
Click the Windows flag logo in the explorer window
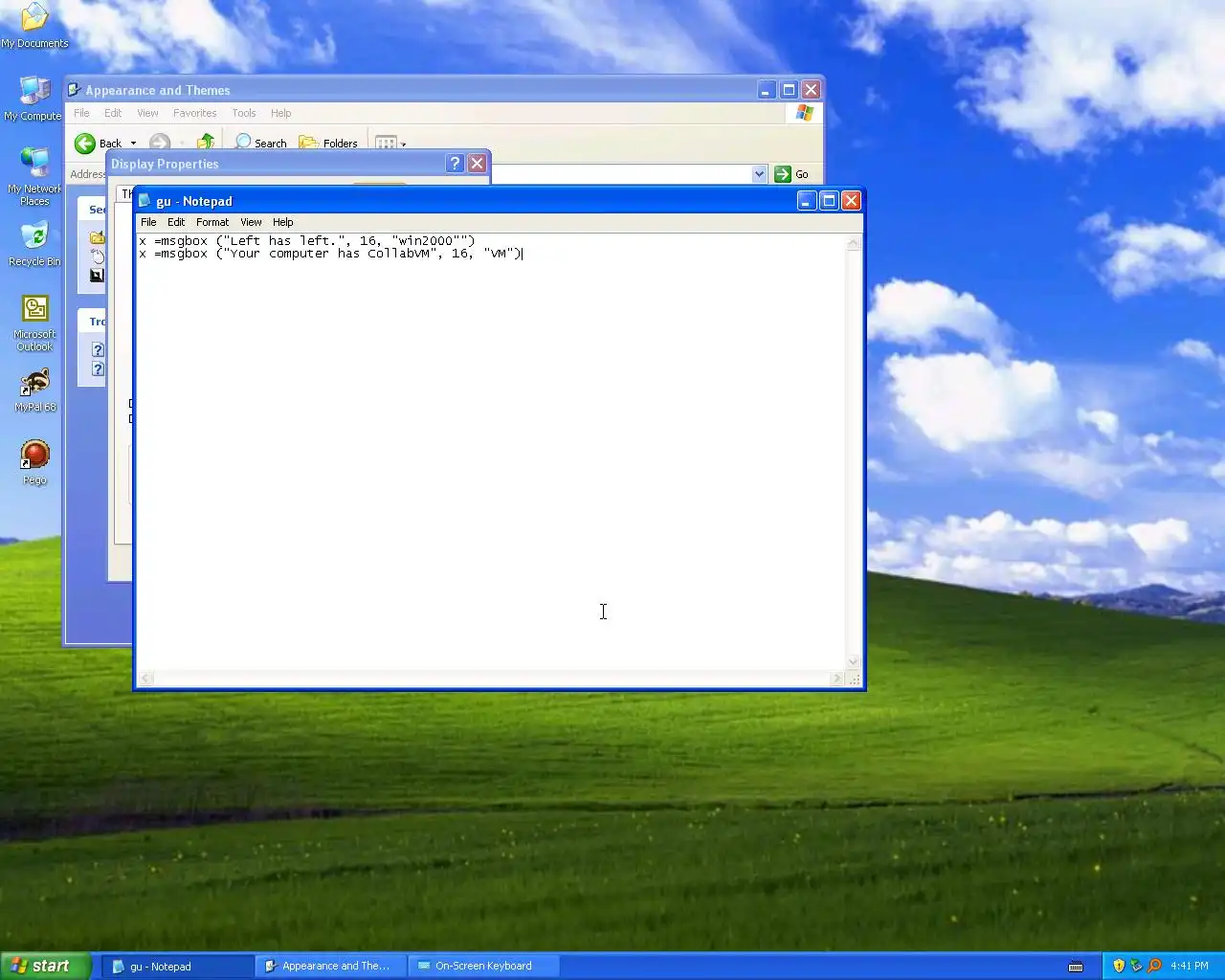pos(804,113)
